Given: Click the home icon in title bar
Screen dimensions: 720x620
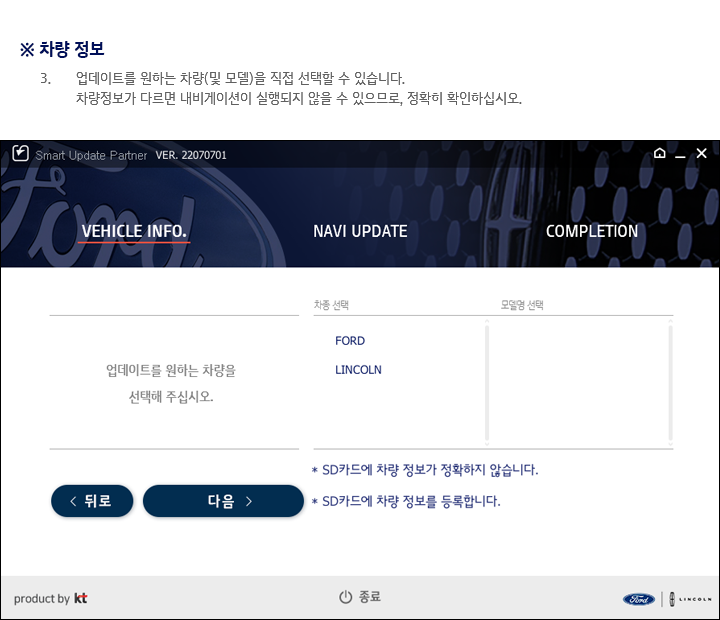Looking at the screenshot, I should (x=659, y=153).
